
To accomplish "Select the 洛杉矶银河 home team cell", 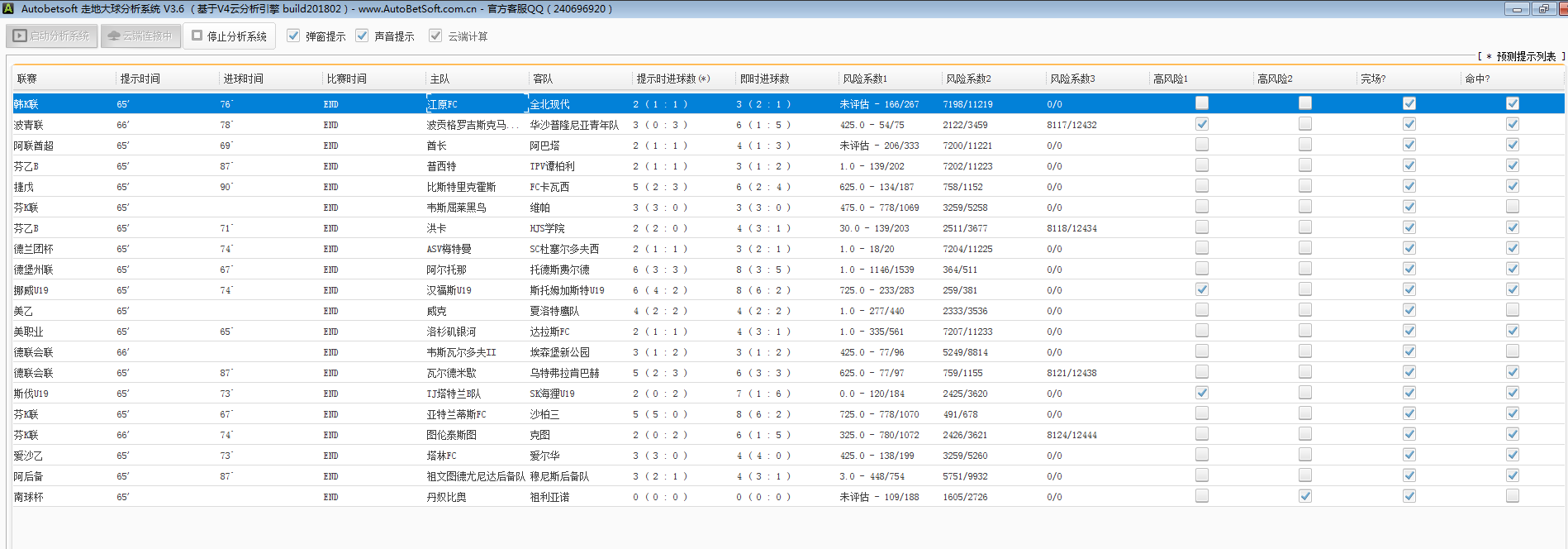I will [451, 332].
